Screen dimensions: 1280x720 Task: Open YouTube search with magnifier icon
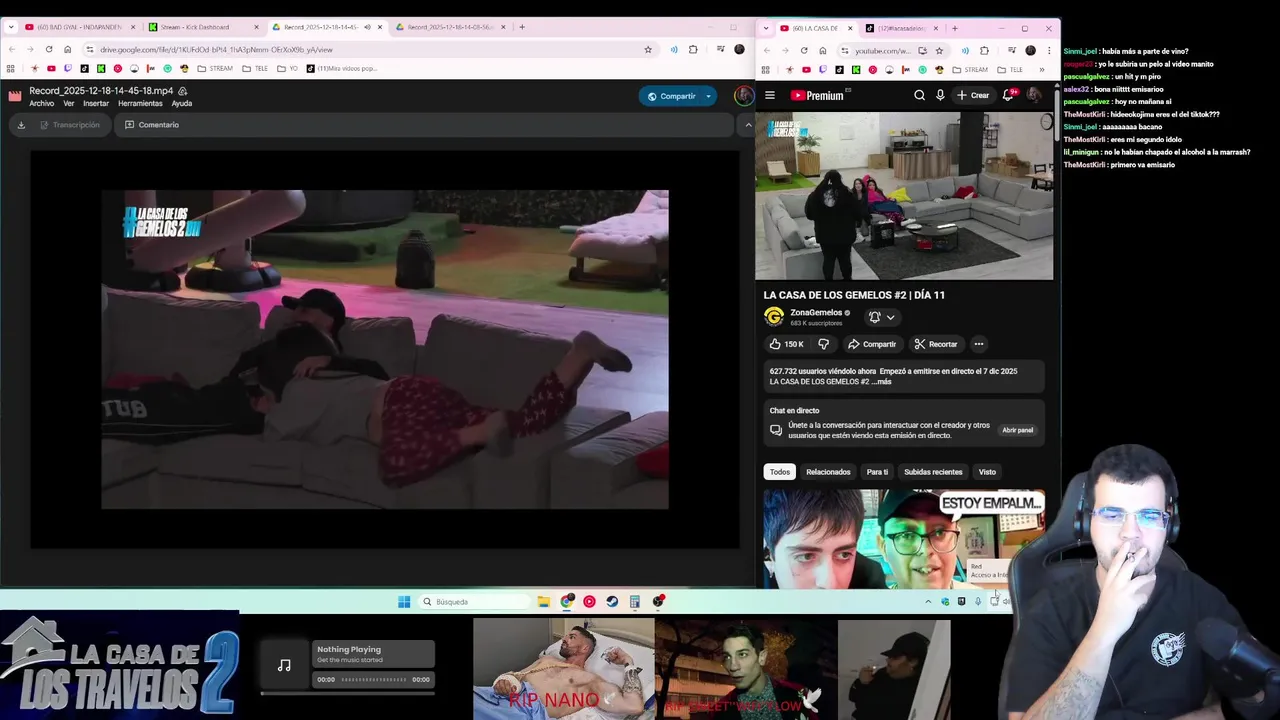919,95
